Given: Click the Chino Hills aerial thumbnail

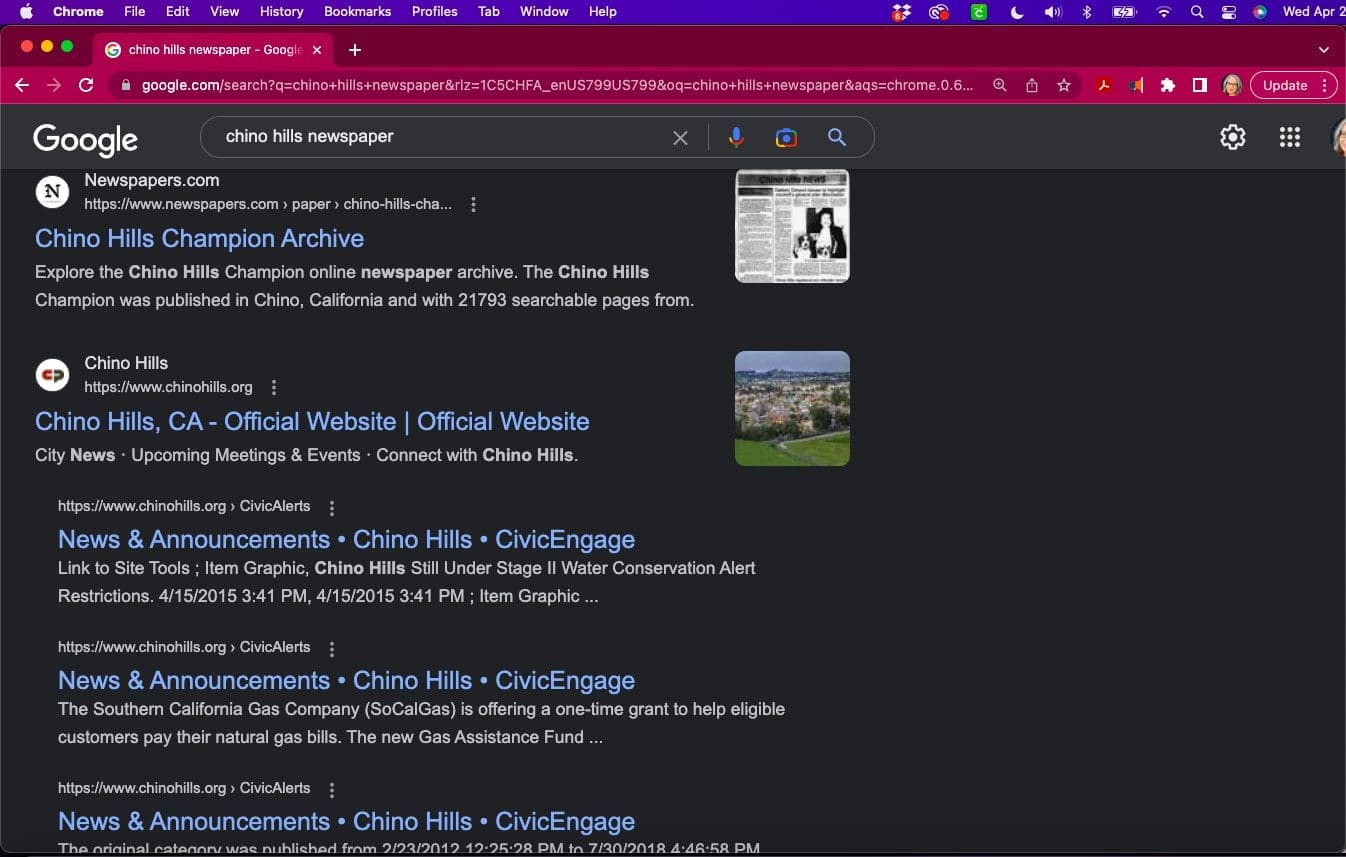Looking at the screenshot, I should pos(792,408).
